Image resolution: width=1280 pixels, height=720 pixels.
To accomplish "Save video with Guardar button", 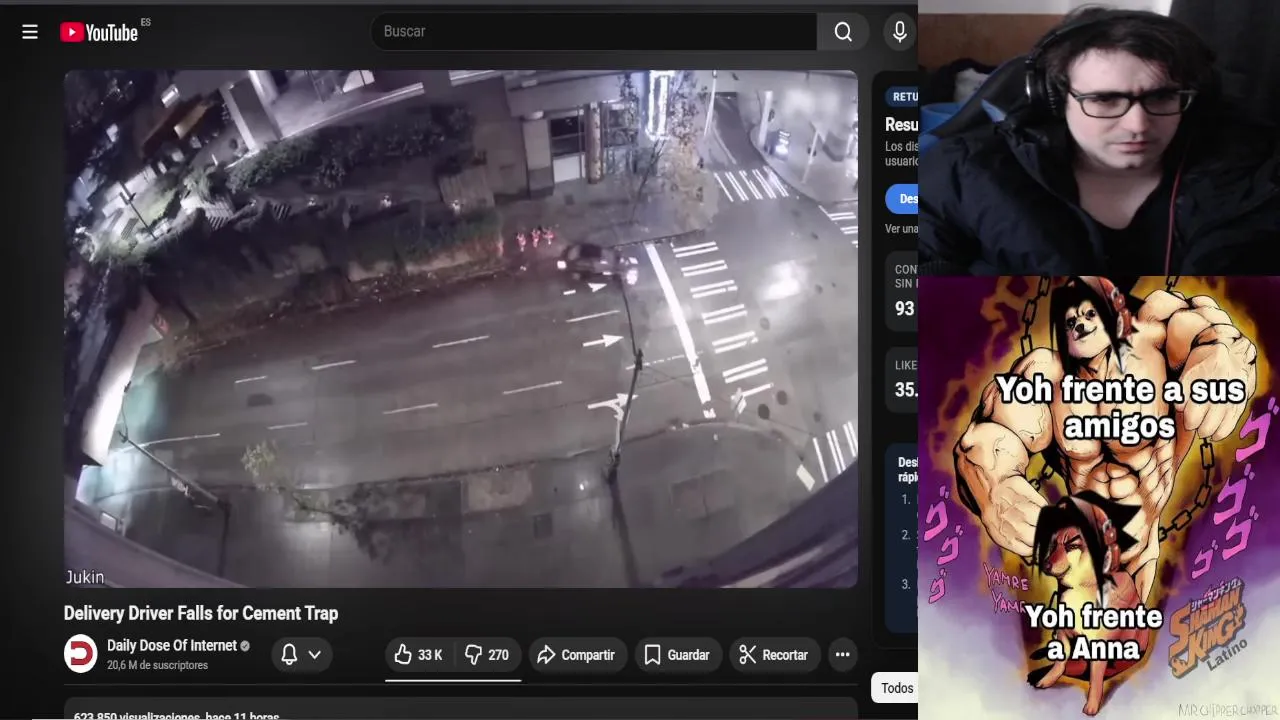I will [677, 655].
